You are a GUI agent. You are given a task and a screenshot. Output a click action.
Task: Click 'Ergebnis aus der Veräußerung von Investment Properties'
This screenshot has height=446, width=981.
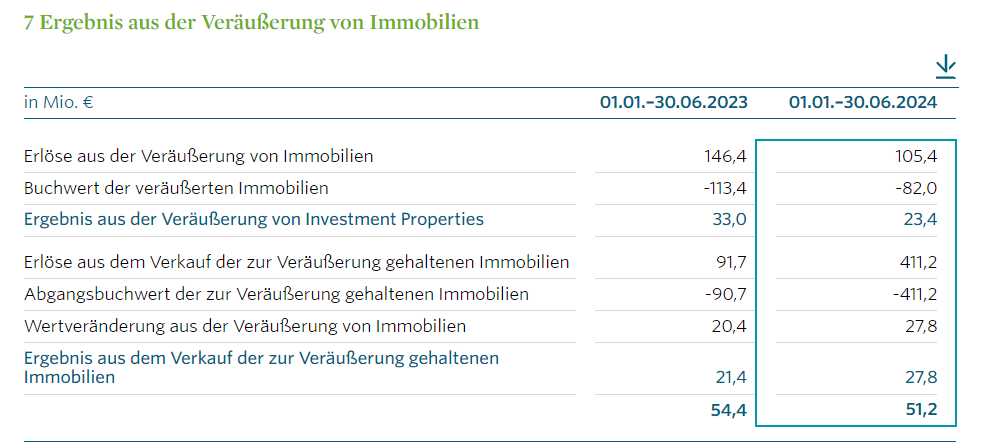point(253,219)
